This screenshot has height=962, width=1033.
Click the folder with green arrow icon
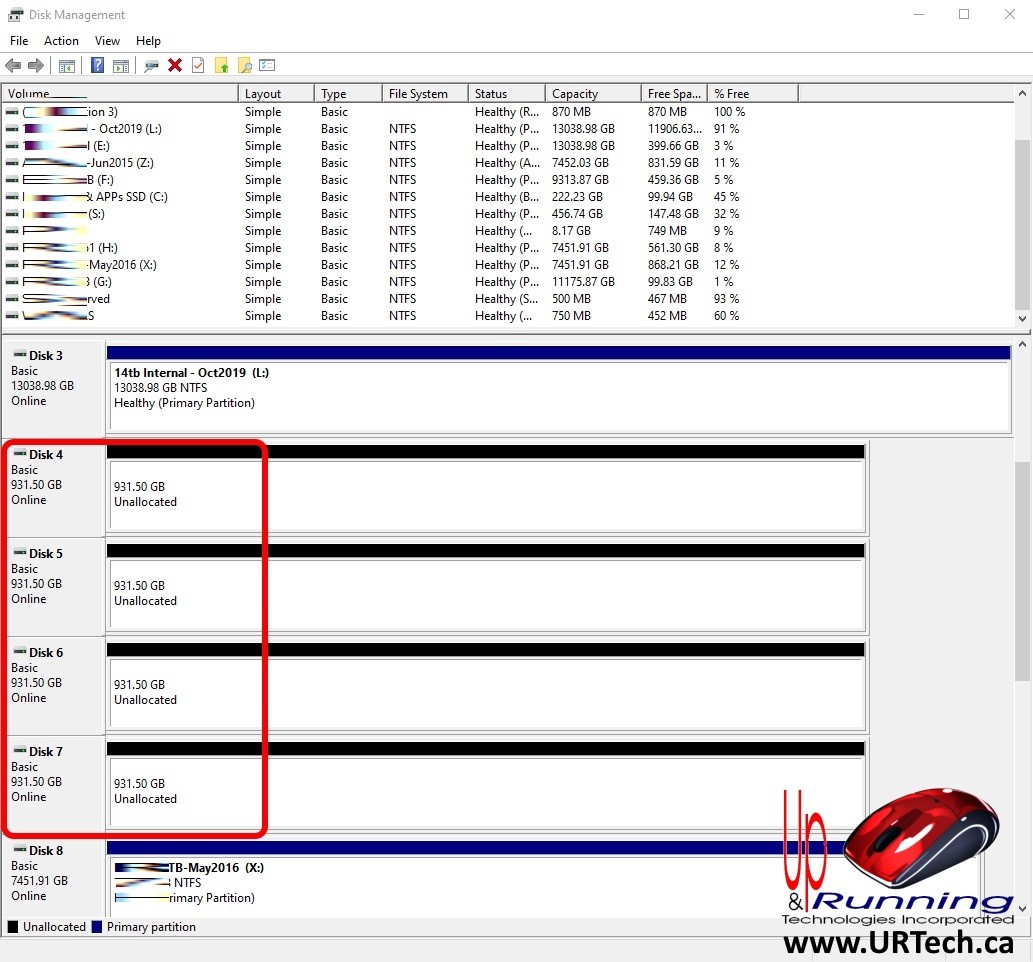[221, 66]
